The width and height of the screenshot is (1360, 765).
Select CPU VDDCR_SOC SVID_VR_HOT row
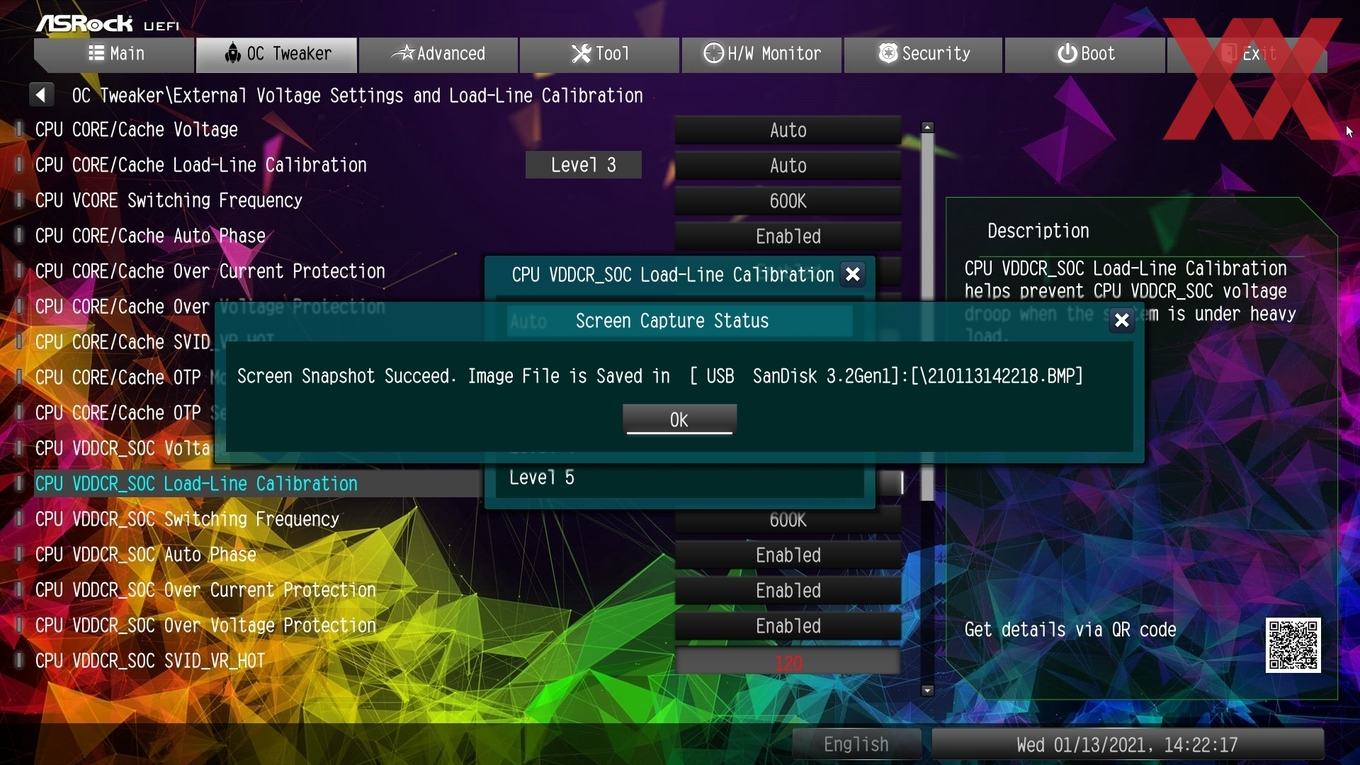150,661
